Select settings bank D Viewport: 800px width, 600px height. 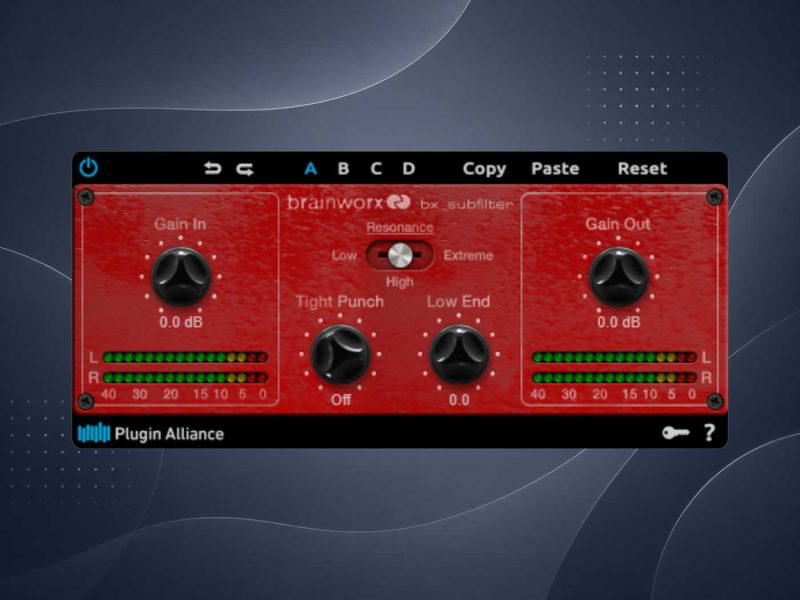409,168
